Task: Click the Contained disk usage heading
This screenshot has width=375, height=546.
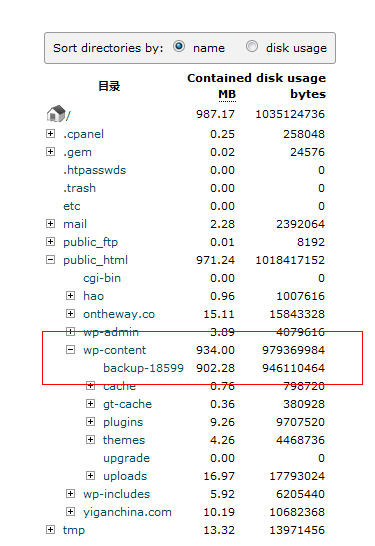Action: click(x=257, y=78)
